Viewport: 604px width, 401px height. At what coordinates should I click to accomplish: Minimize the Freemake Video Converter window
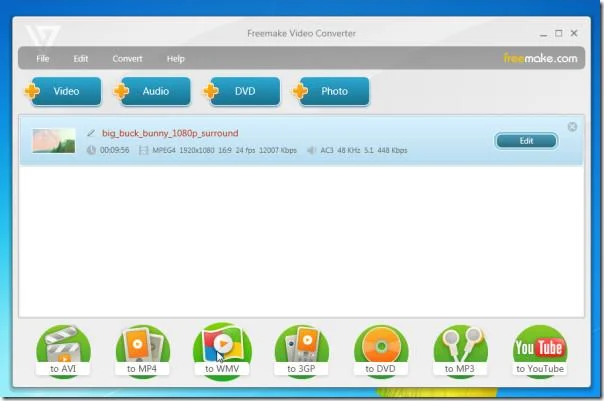click(x=543, y=34)
